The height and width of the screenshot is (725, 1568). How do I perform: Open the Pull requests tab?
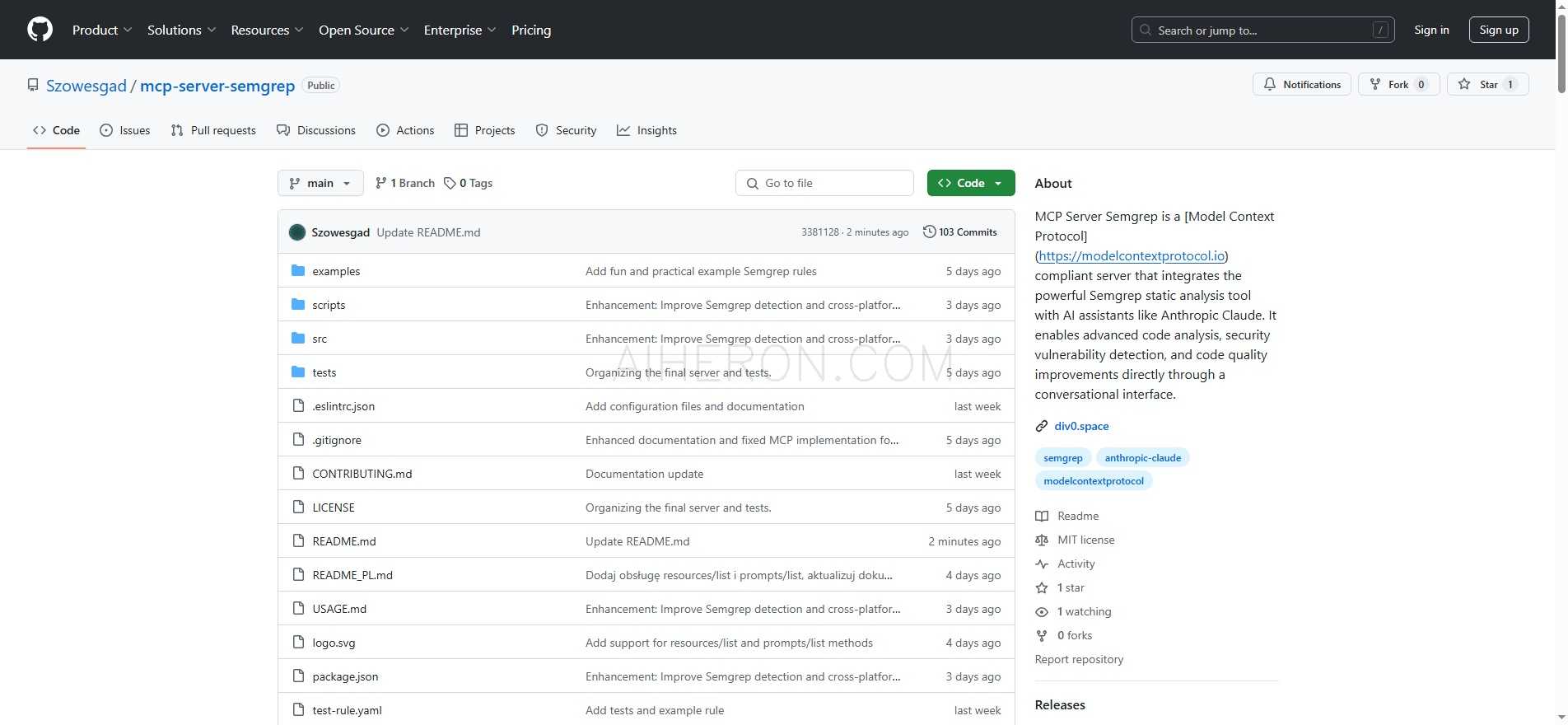[213, 130]
